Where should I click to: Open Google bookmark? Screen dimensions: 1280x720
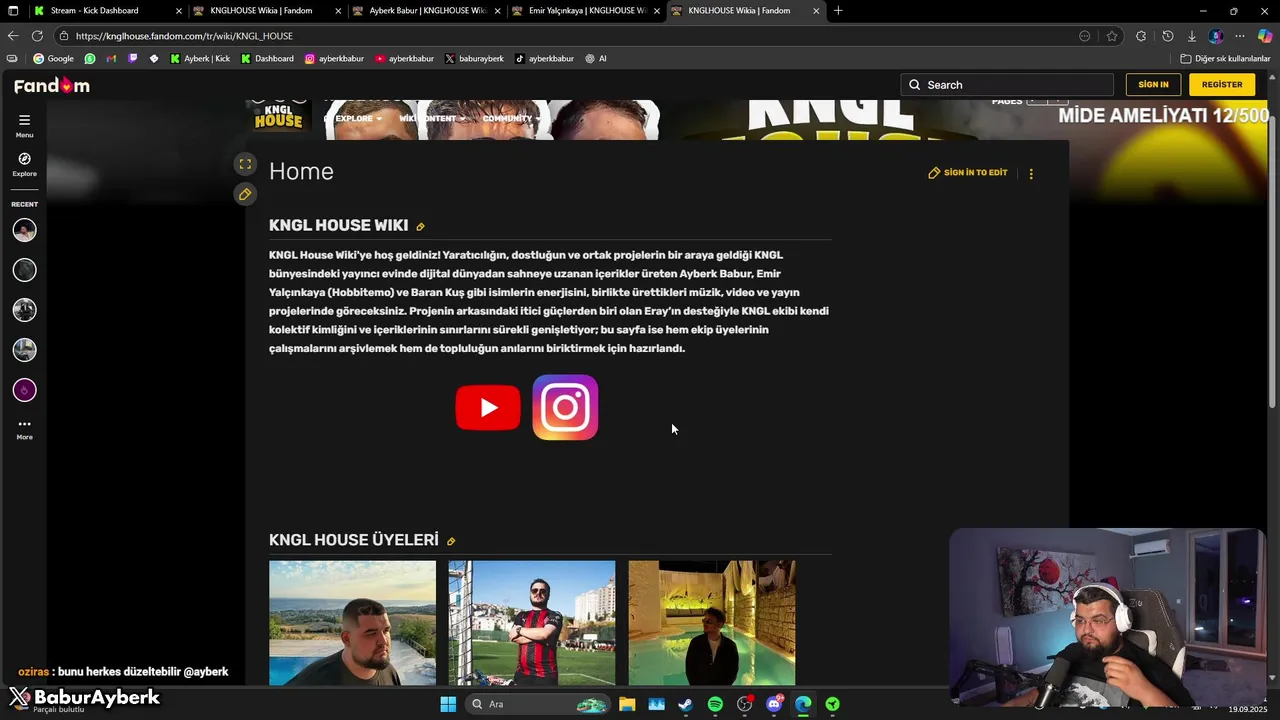pos(54,59)
